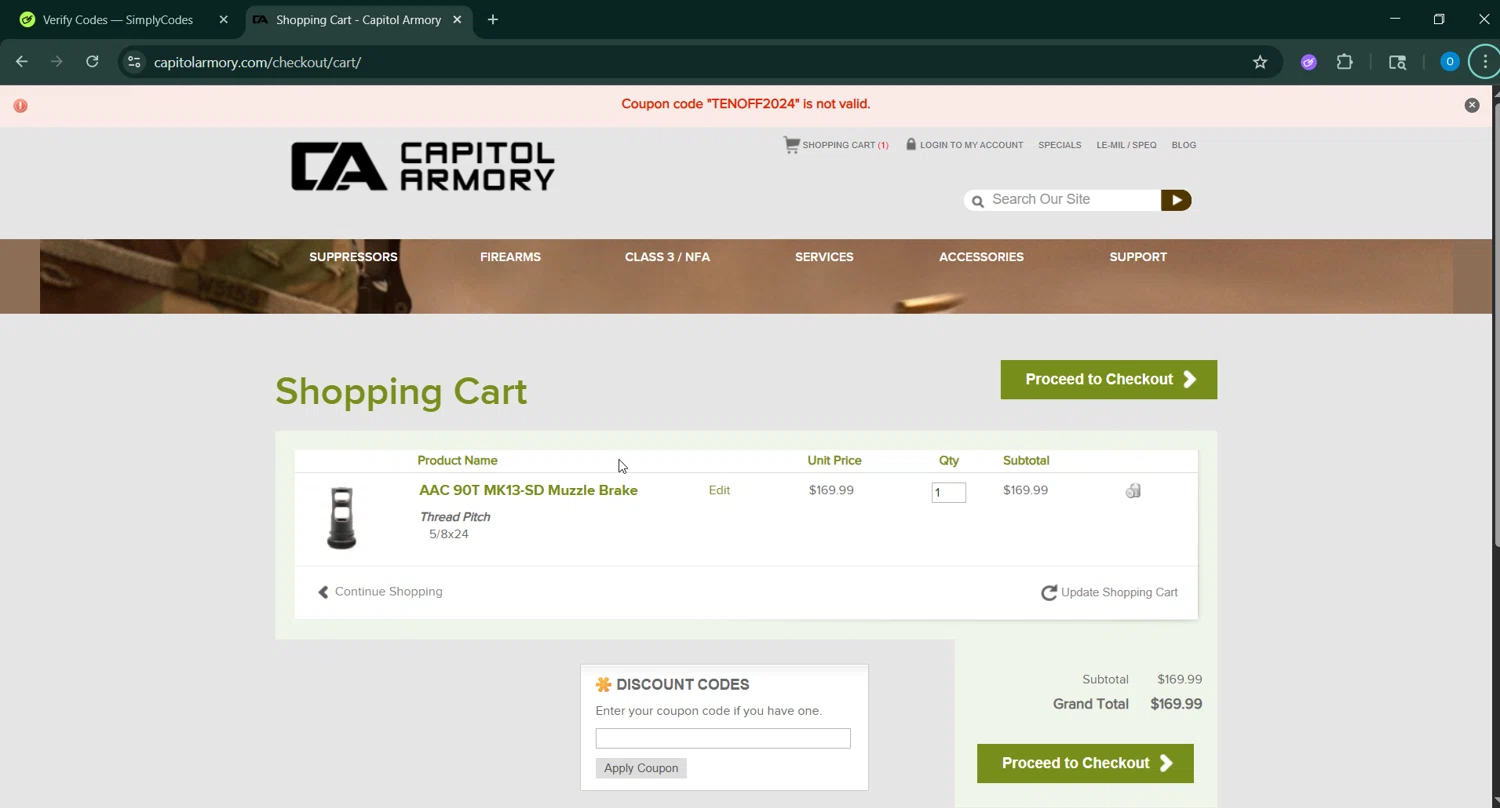The width and height of the screenshot is (1500, 808).
Task: Open the Accessories menu
Action: point(981,257)
